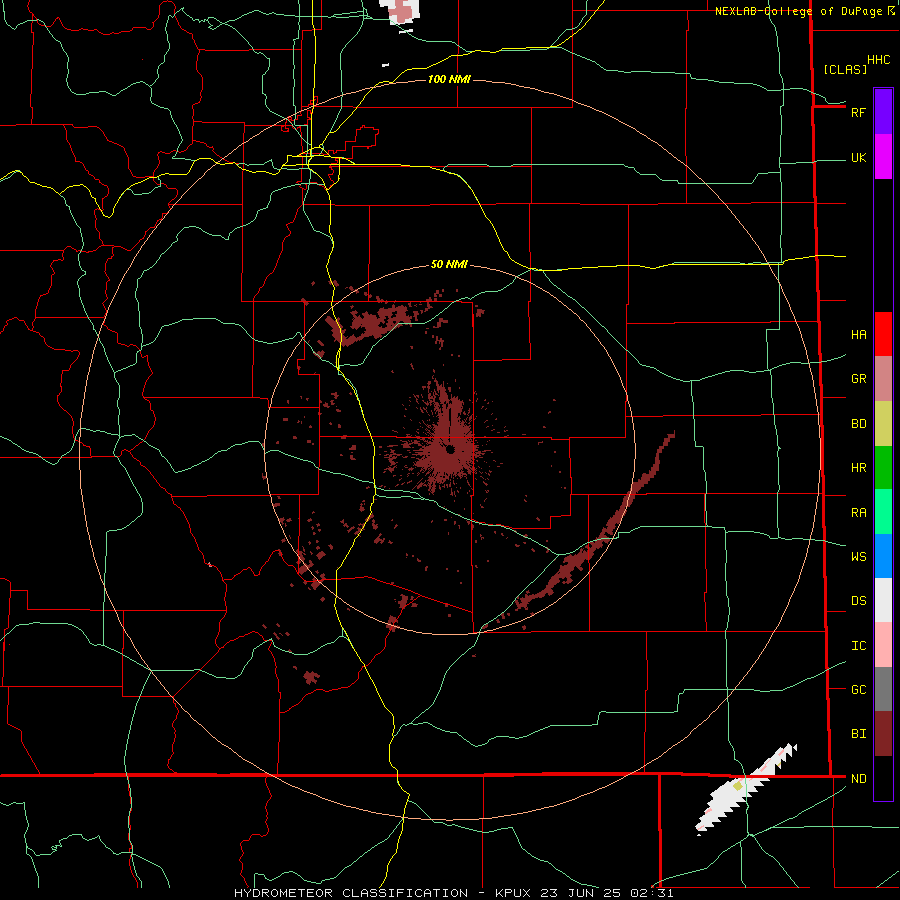Click the HR legend label
The image size is (900, 900).
[858, 468]
